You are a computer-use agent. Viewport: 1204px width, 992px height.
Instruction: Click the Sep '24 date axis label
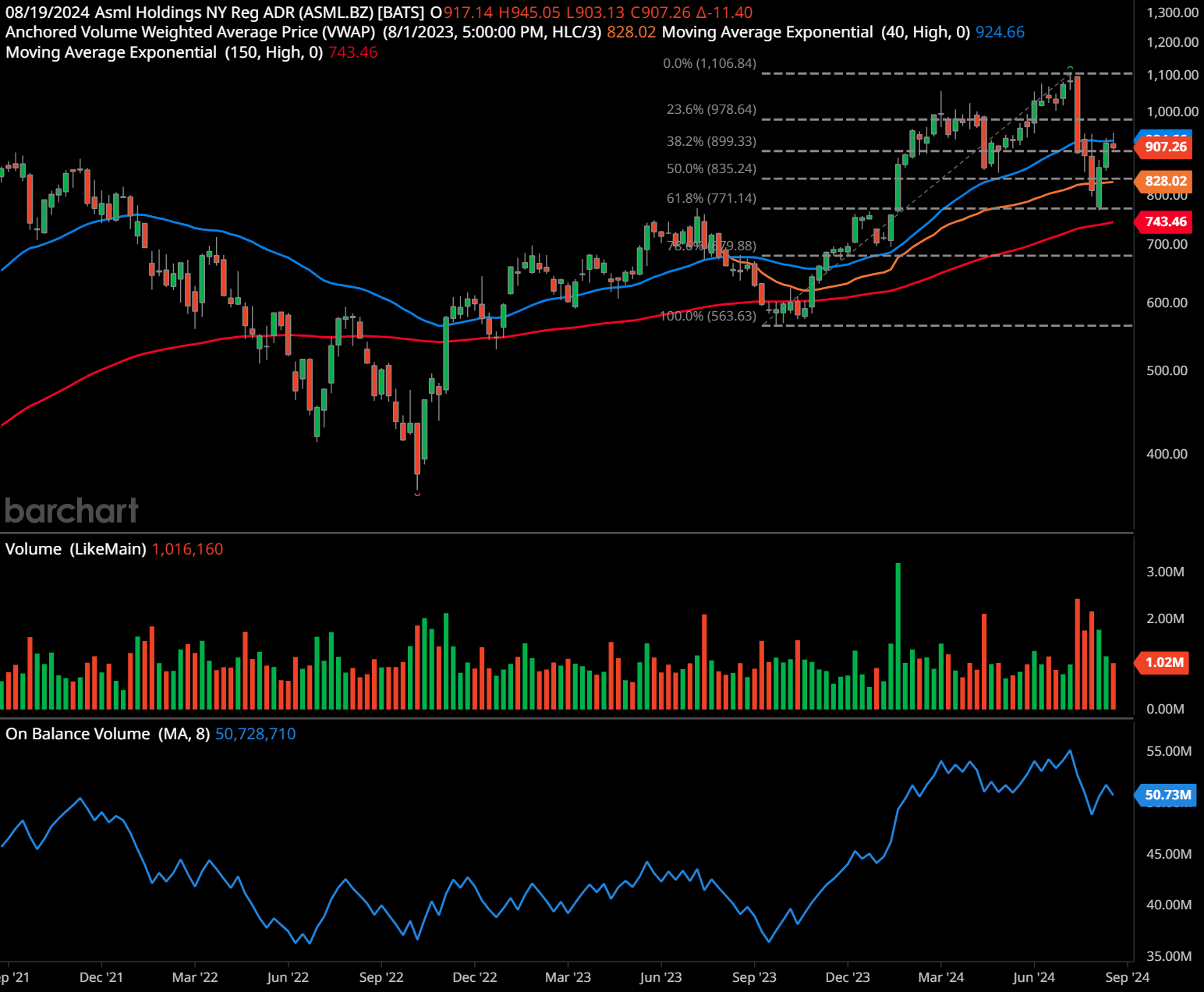point(1128,977)
